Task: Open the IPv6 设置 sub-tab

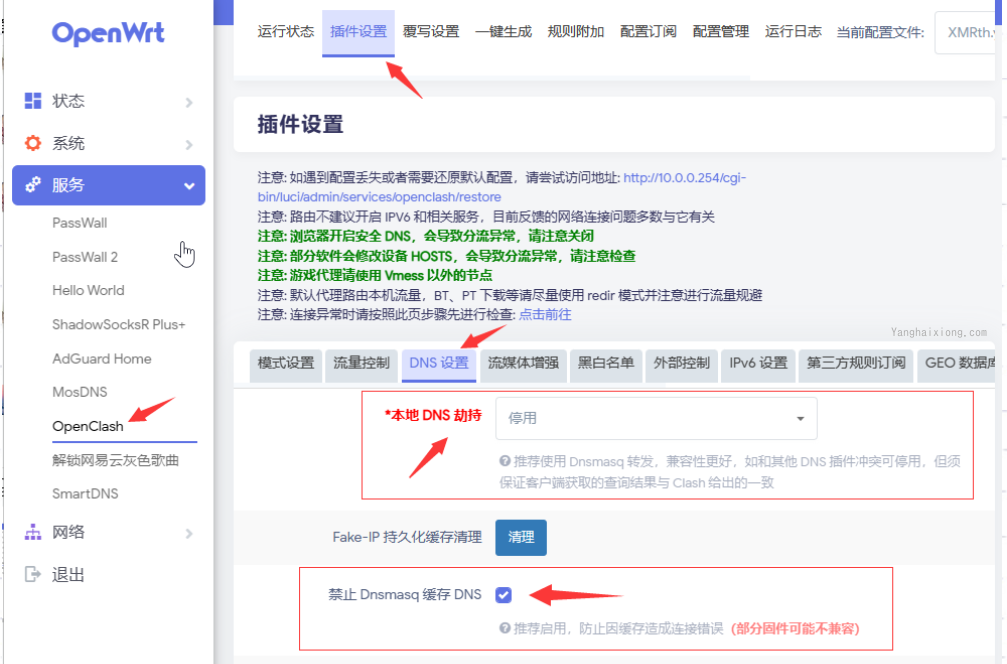Action: pyautogui.click(x=758, y=363)
